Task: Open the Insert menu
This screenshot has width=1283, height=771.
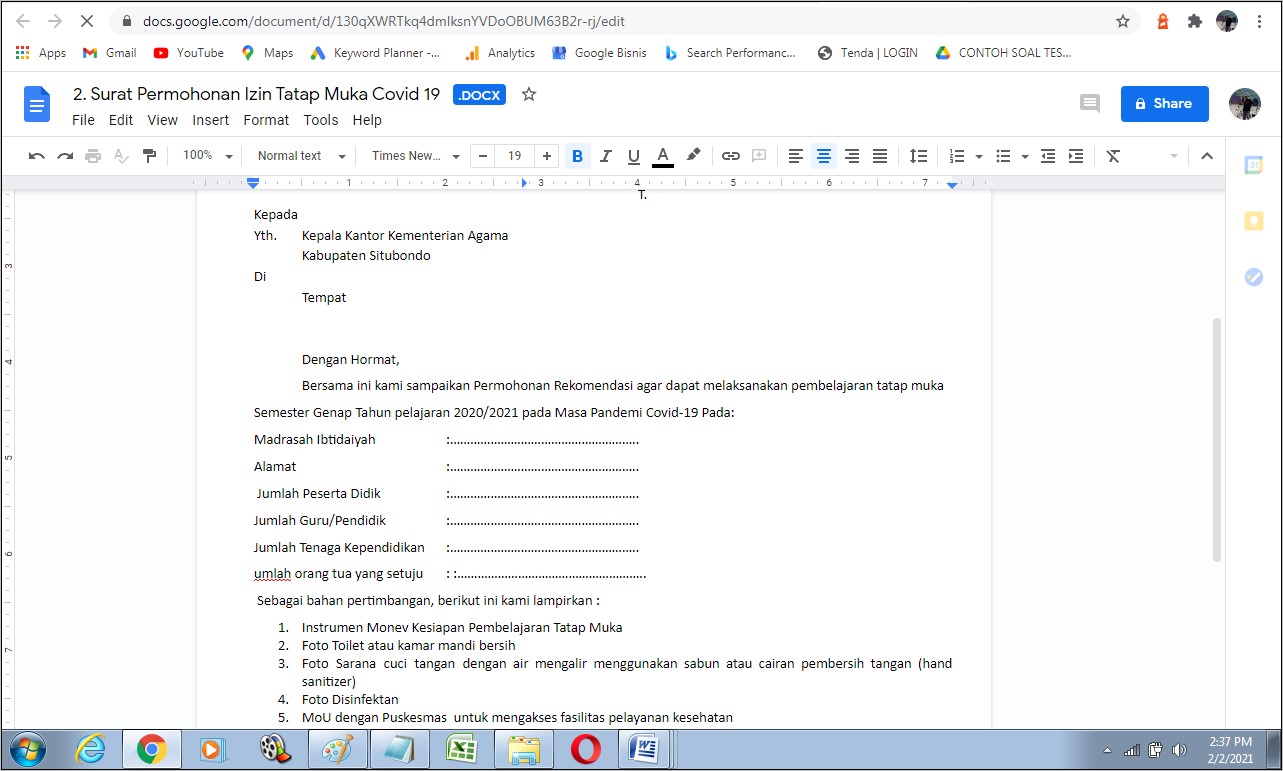Action: pos(211,120)
